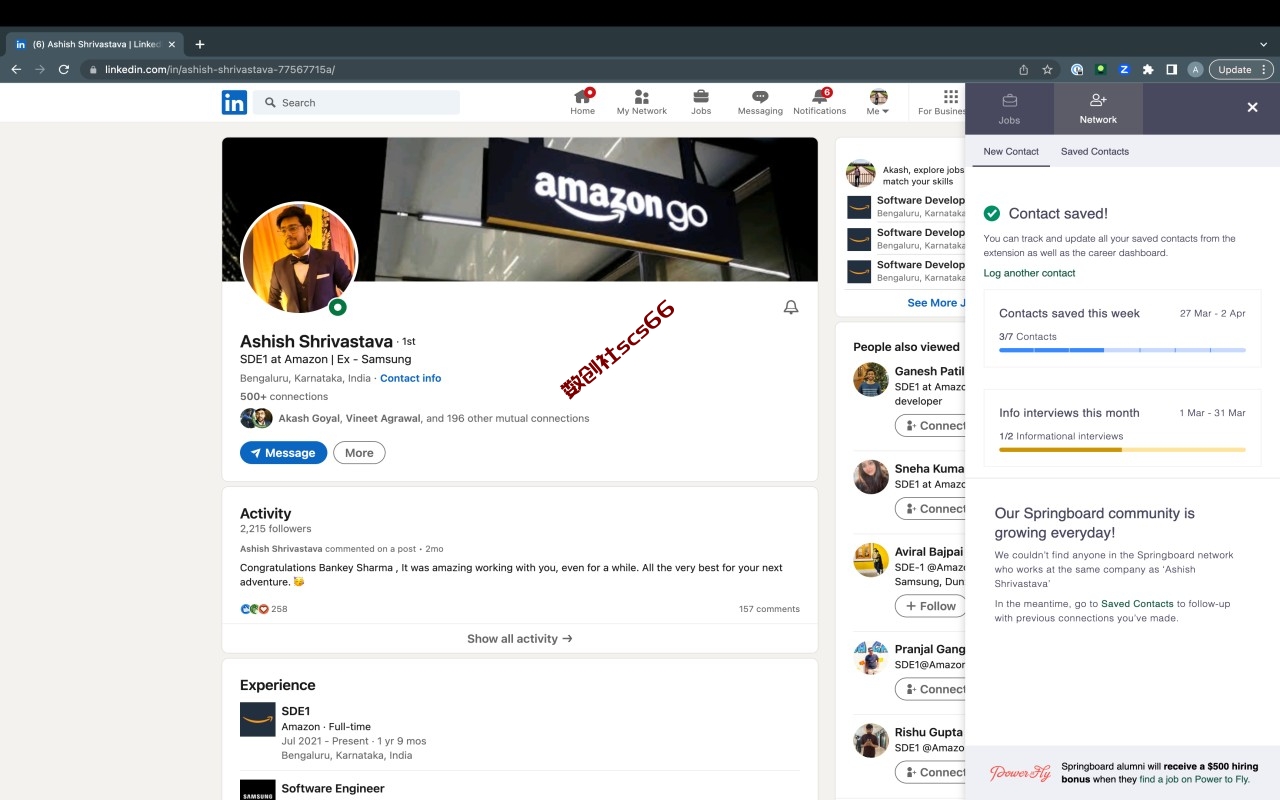The width and height of the screenshot is (1280, 800).
Task: Open the Amazon Go cover banner image
Action: click(x=520, y=209)
